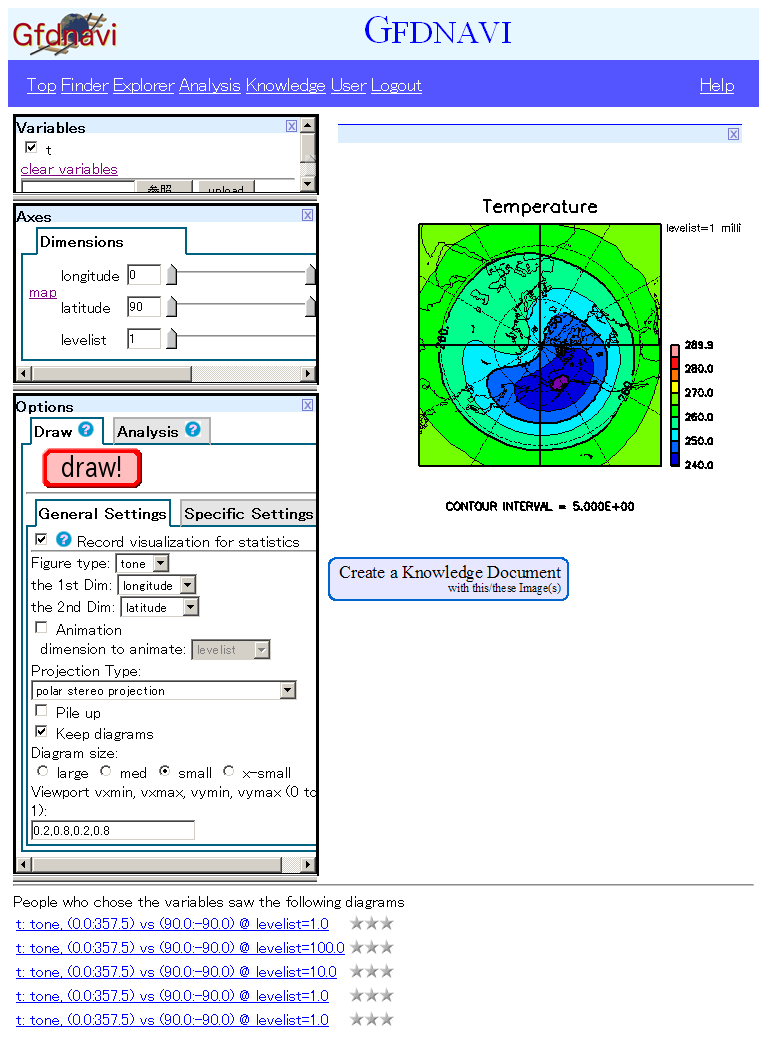
Task: Click help icon next to Draw tab
Action: point(86,430)
